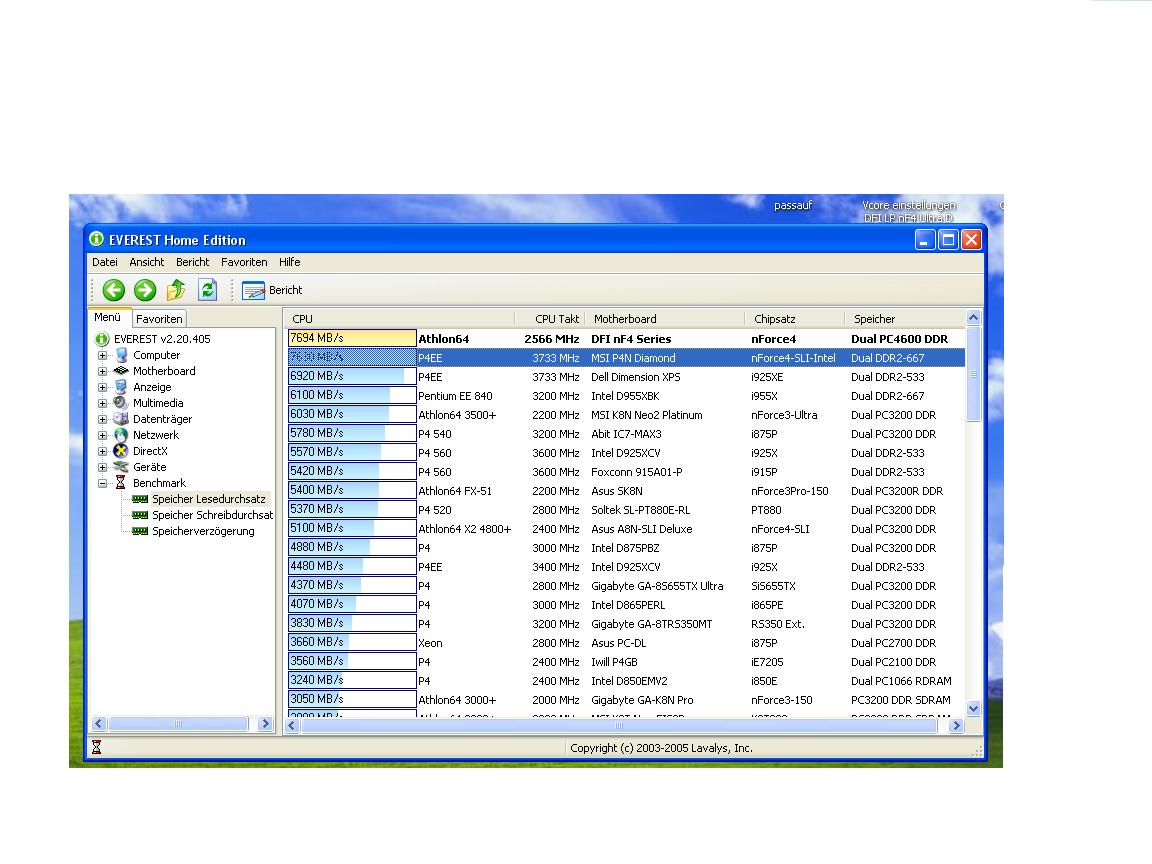Image resolution: width=1152 pixels, height=864 pixels.
Task: Expand the Multimedia tree node
Action: click(x=103, y=403)
